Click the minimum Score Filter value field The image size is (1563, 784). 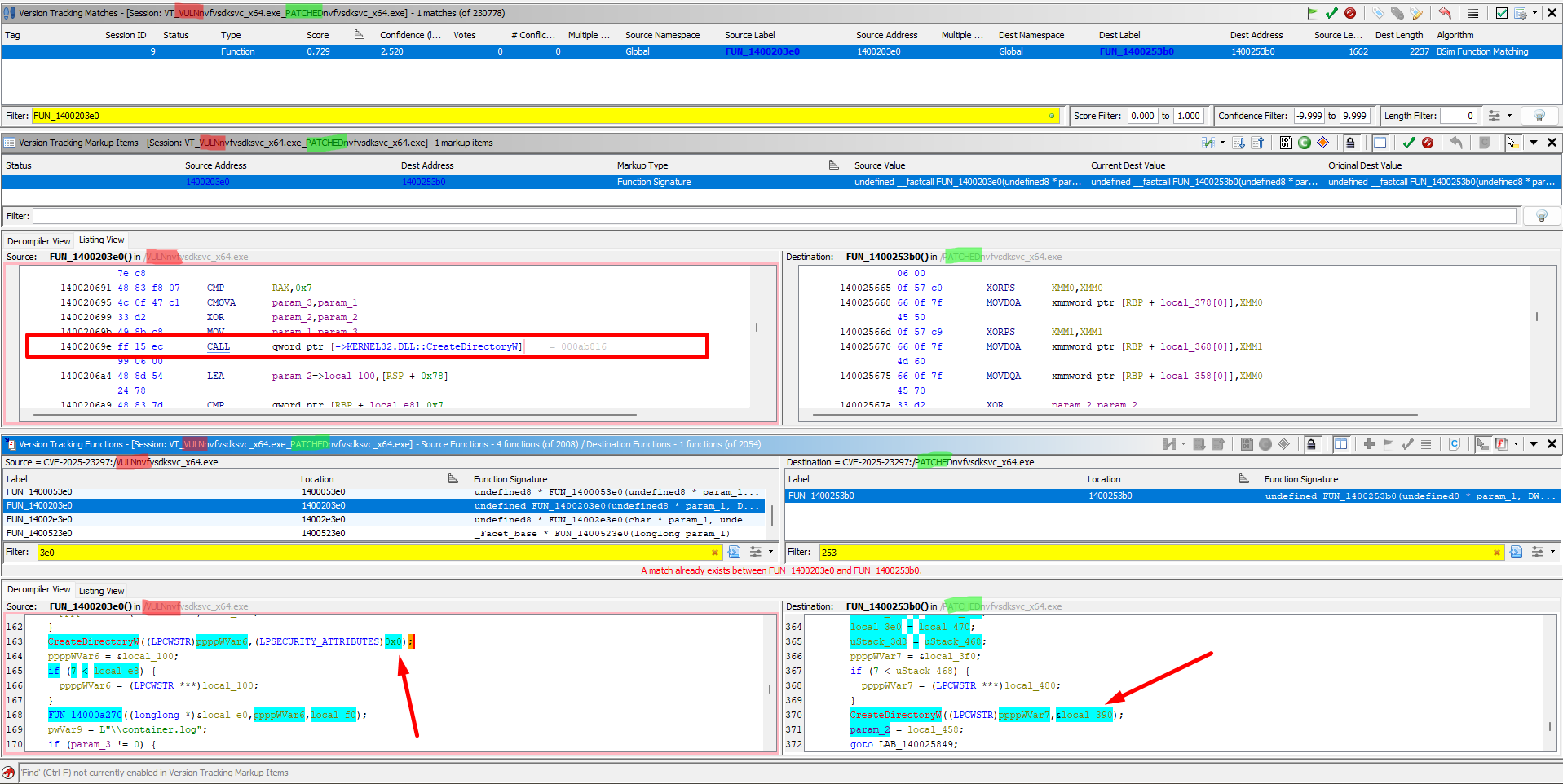(x=1142, y=116)
